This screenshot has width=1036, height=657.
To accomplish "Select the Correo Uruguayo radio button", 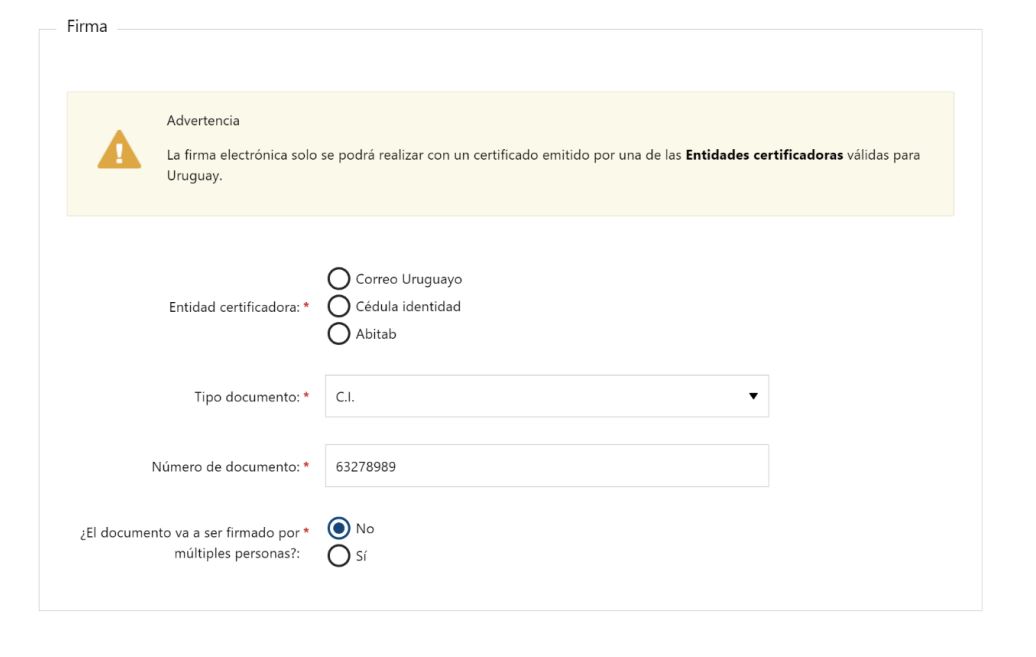I will (338, 279).
